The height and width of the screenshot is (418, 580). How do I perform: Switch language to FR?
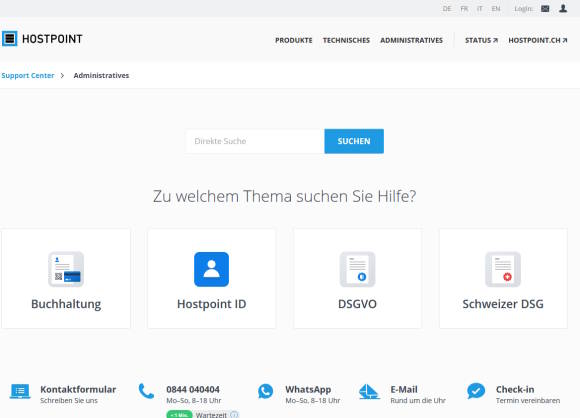464,9
